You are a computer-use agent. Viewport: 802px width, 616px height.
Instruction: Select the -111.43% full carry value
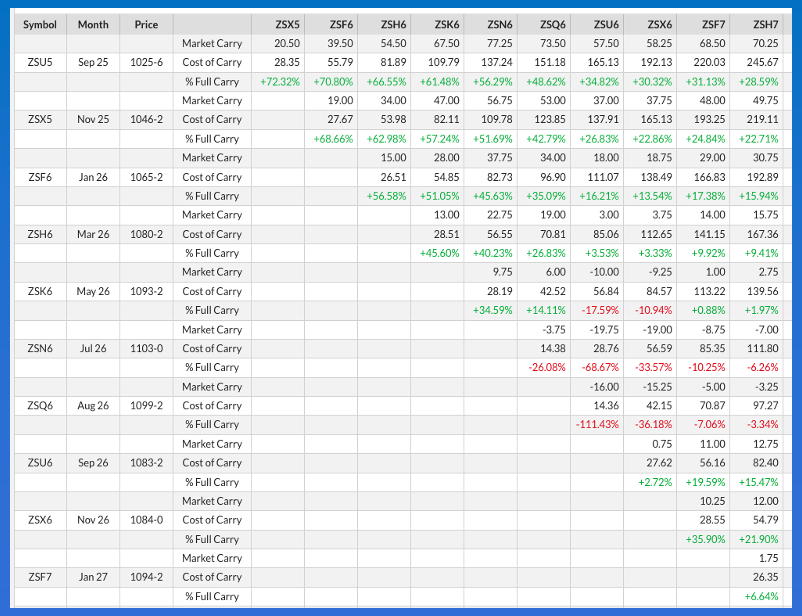(x=597, y=424)
